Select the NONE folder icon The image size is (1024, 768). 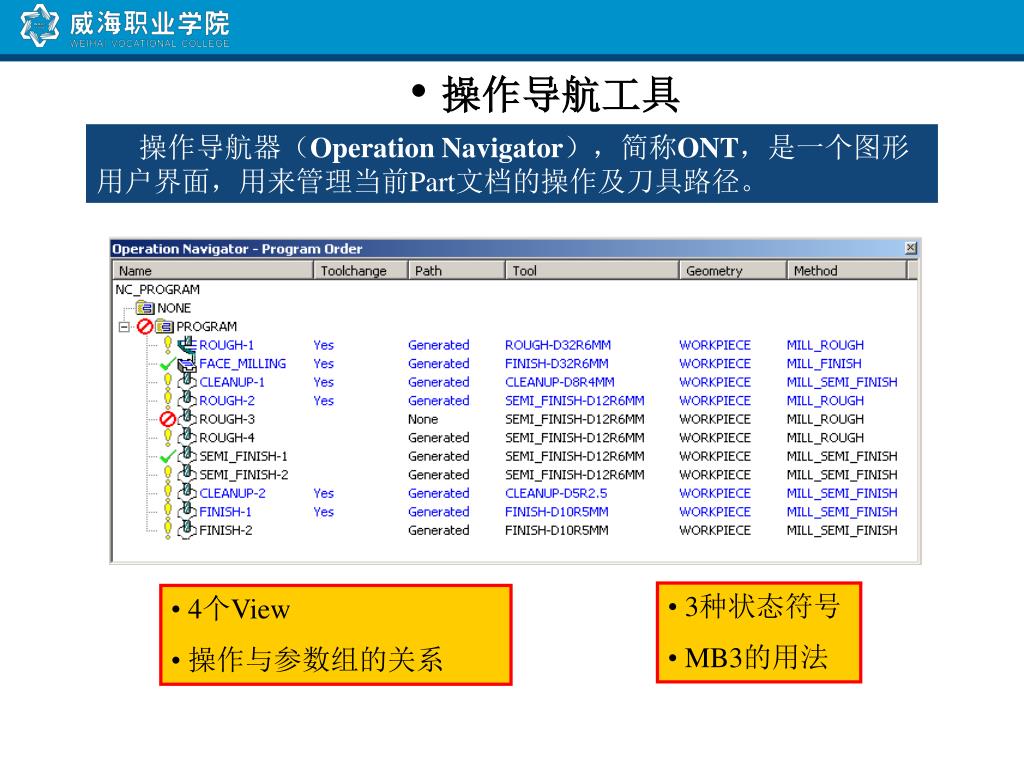145,308
